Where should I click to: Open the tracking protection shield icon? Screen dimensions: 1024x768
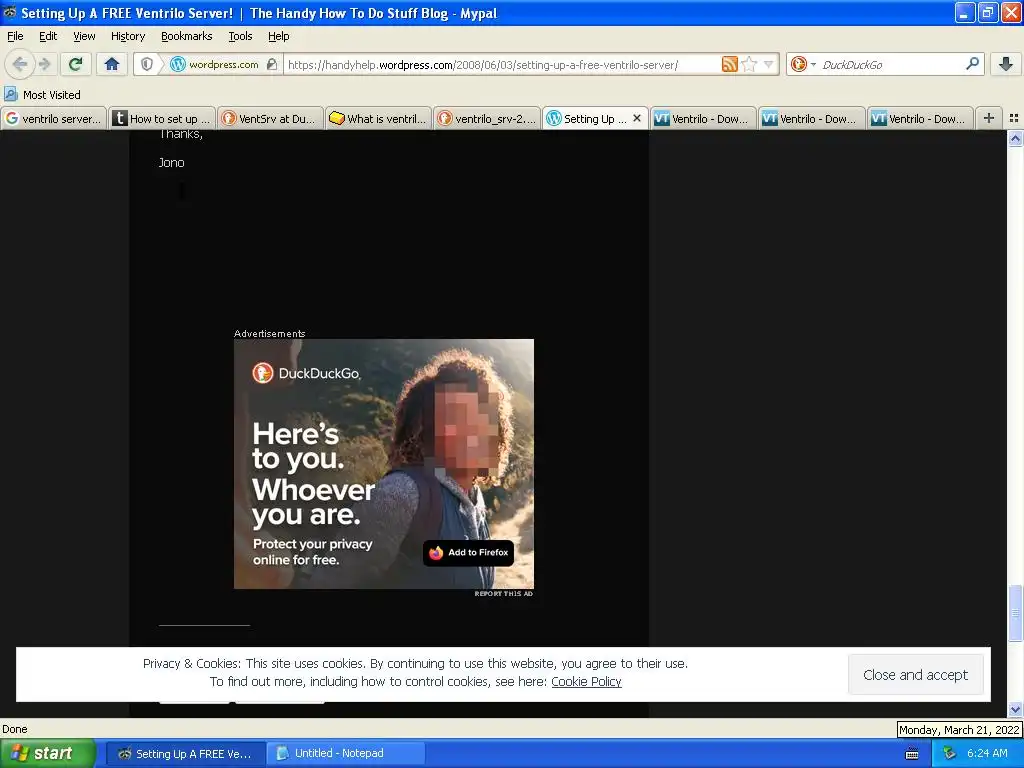coord(147,64)
